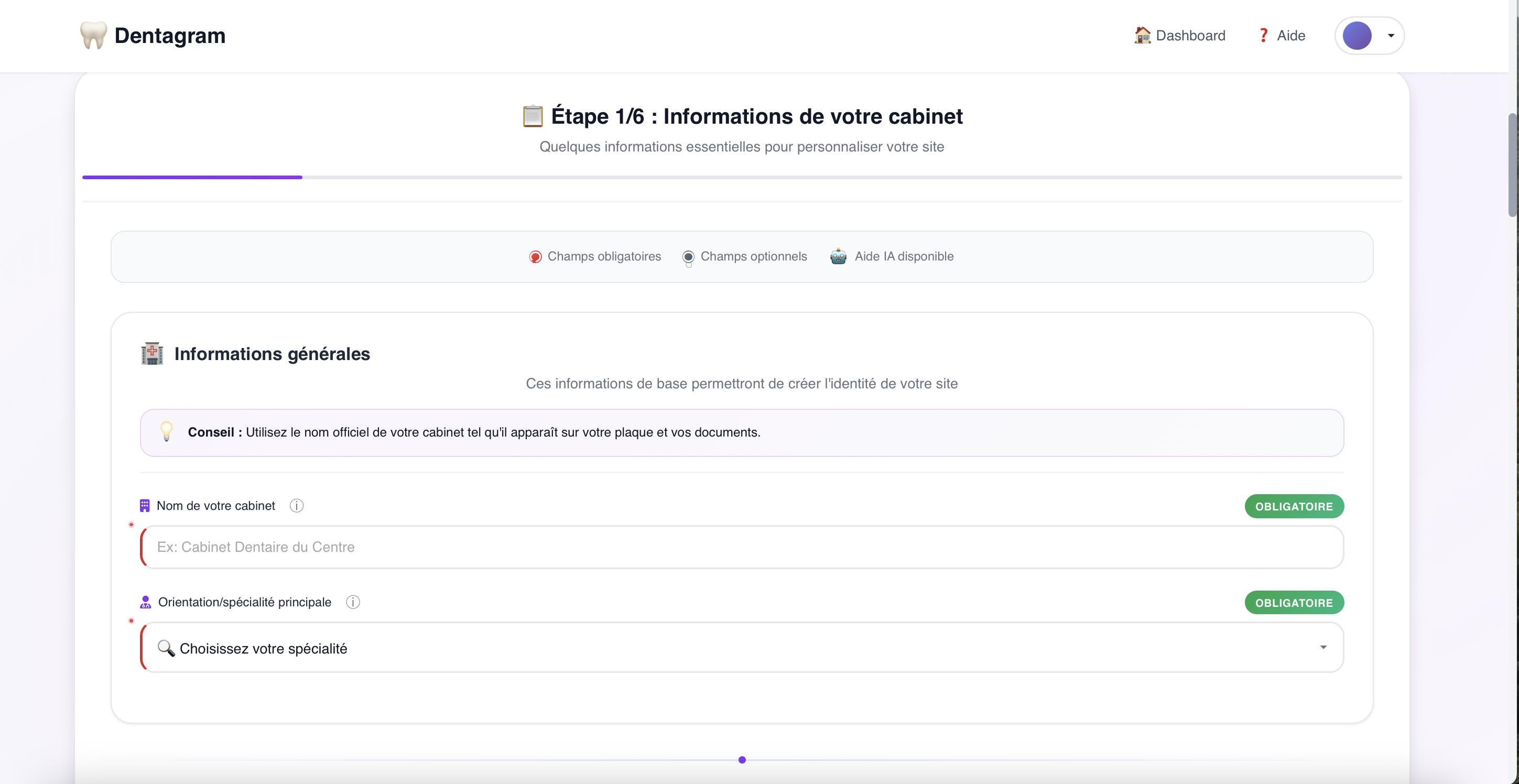
Task: Click the robot icon for Aide IA disponible
Action: (x=838, y=256)
